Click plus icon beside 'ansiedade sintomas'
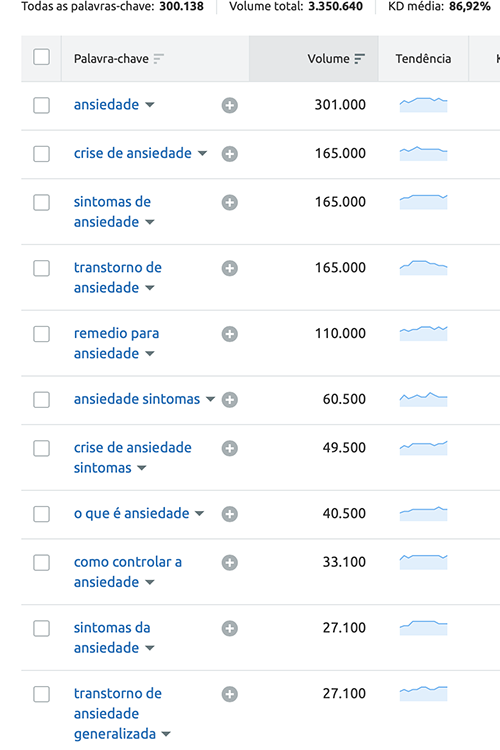 pyautogui.click(x=230, y=399)
